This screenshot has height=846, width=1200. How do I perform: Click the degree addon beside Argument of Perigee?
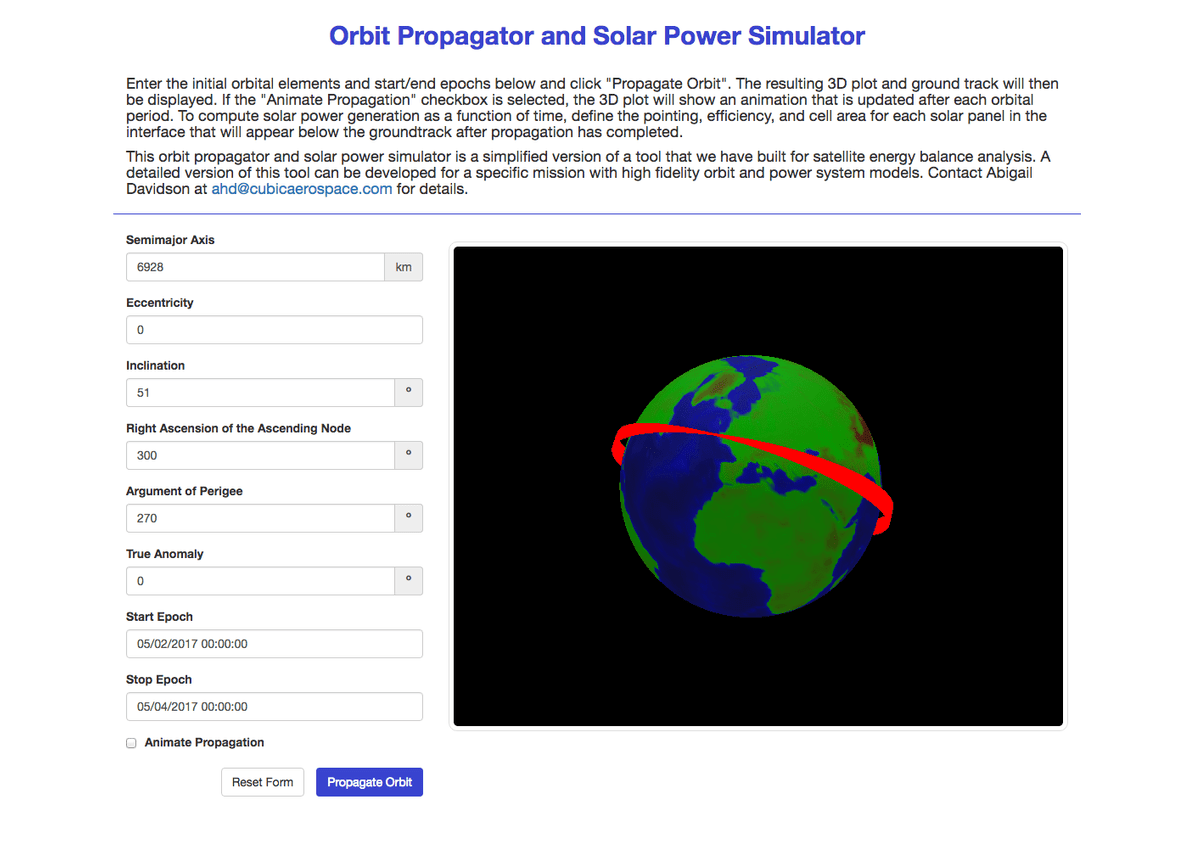(408, 518)
